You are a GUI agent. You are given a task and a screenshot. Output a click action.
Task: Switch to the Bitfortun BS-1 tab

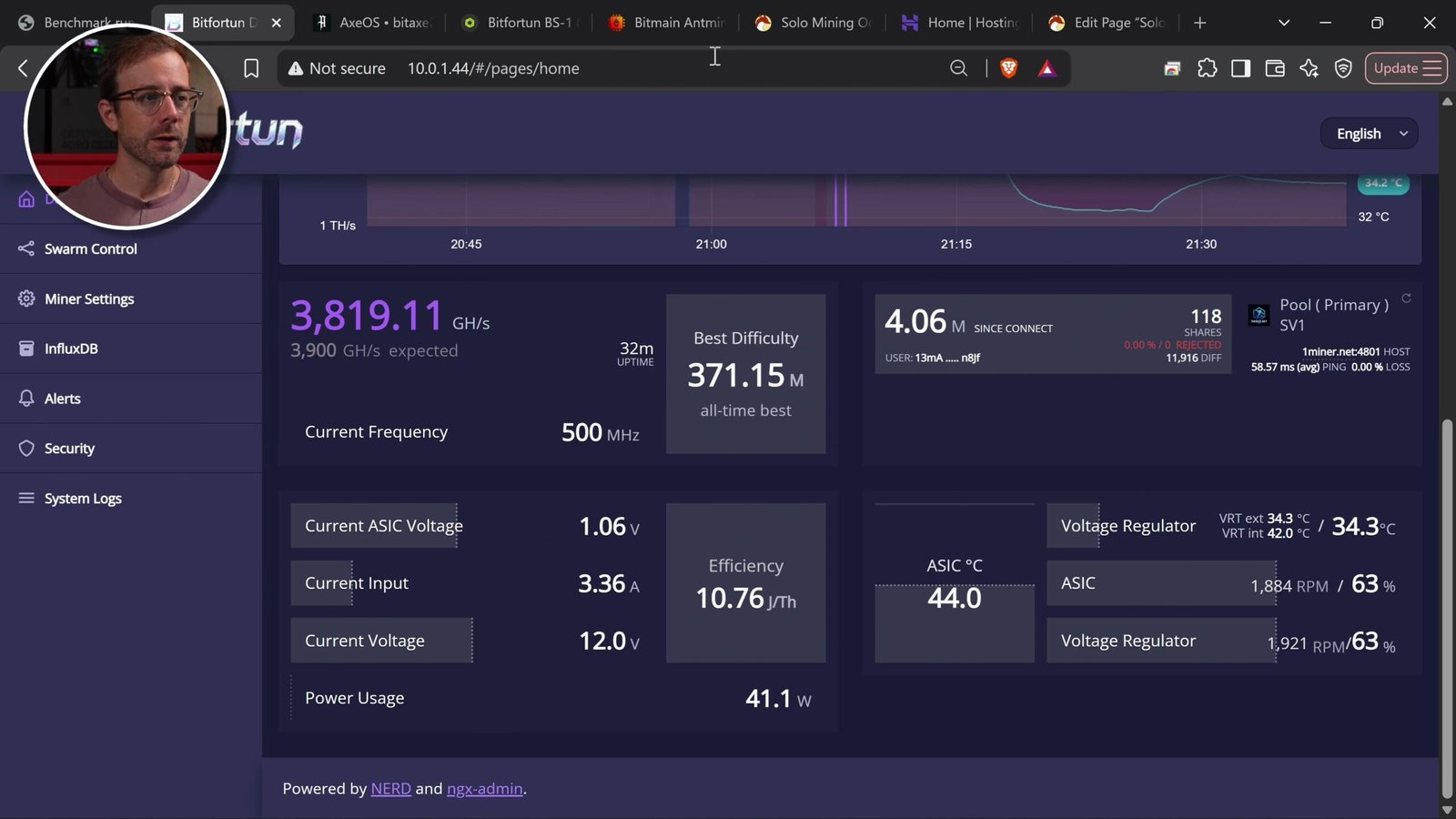pyautogui.click(x=519, y=23)
